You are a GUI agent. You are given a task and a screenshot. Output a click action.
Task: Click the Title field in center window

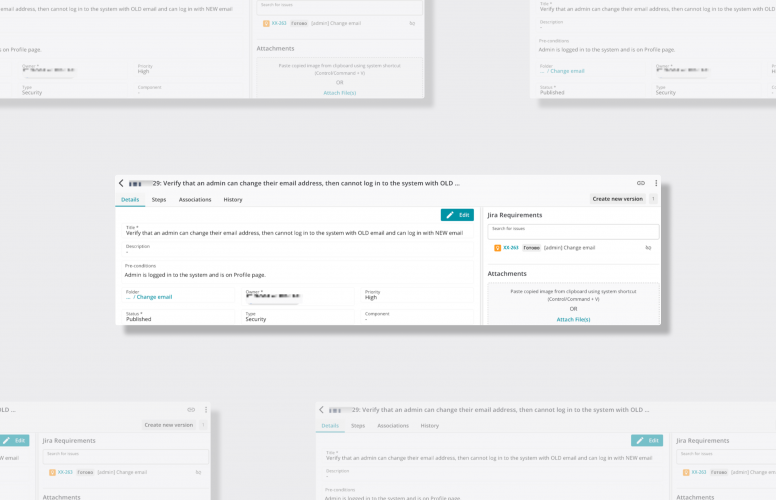[297, 231]
